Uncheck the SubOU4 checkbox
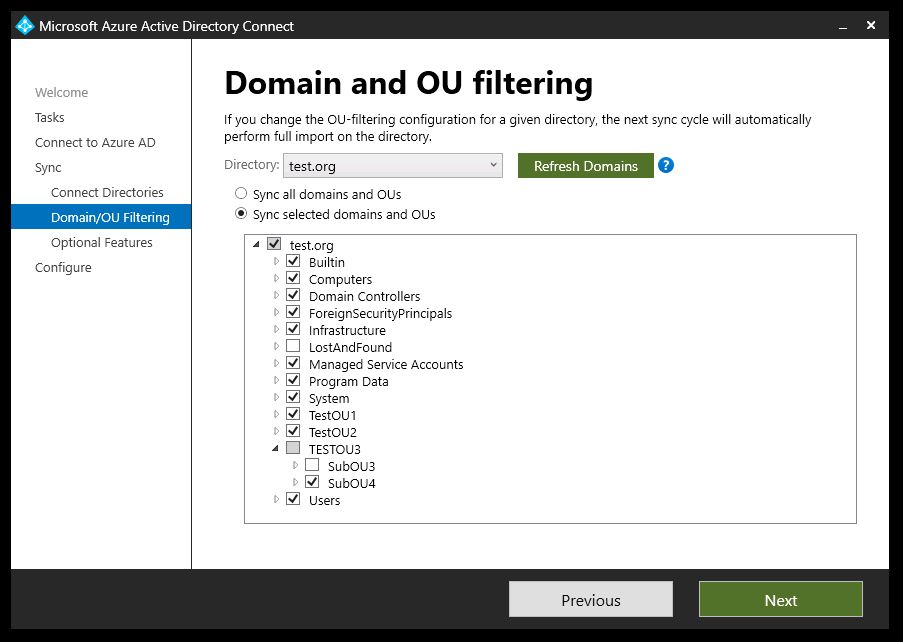The image size is (903, 642). (x=312, y=482)
